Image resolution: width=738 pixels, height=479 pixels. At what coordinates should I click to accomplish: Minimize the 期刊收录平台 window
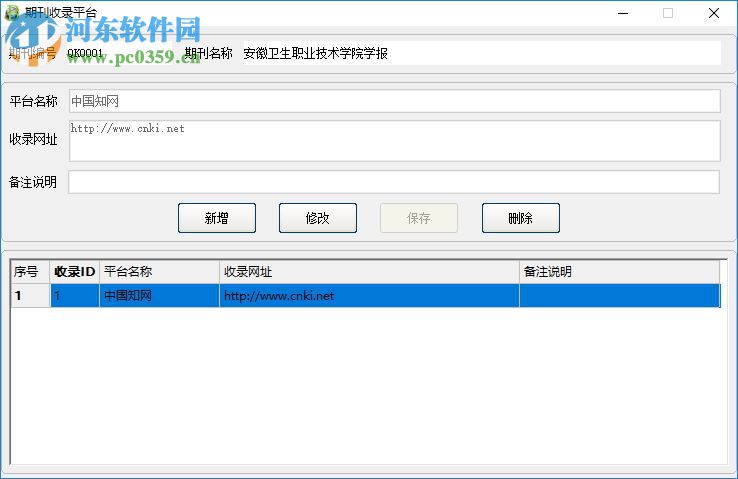click(623, 13)
